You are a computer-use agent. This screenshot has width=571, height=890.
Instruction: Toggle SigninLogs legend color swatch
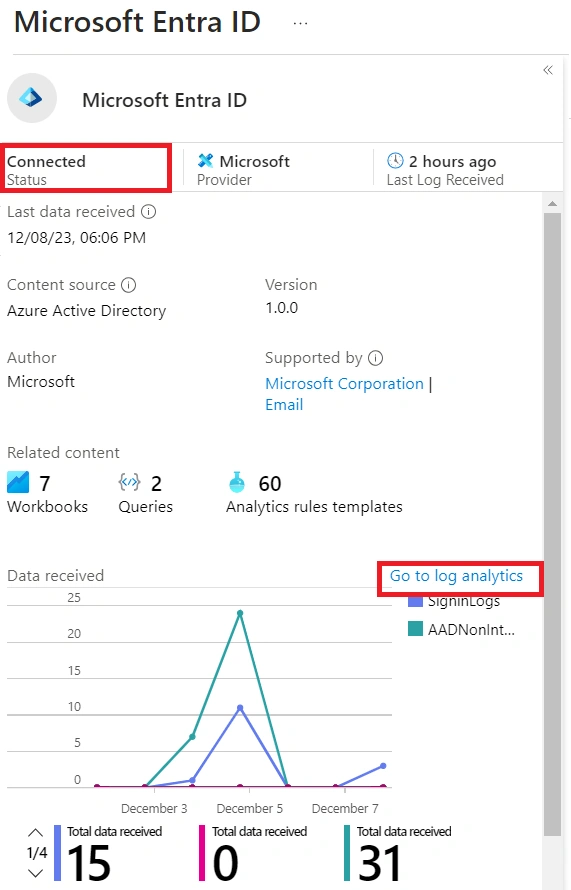[415, 602]
